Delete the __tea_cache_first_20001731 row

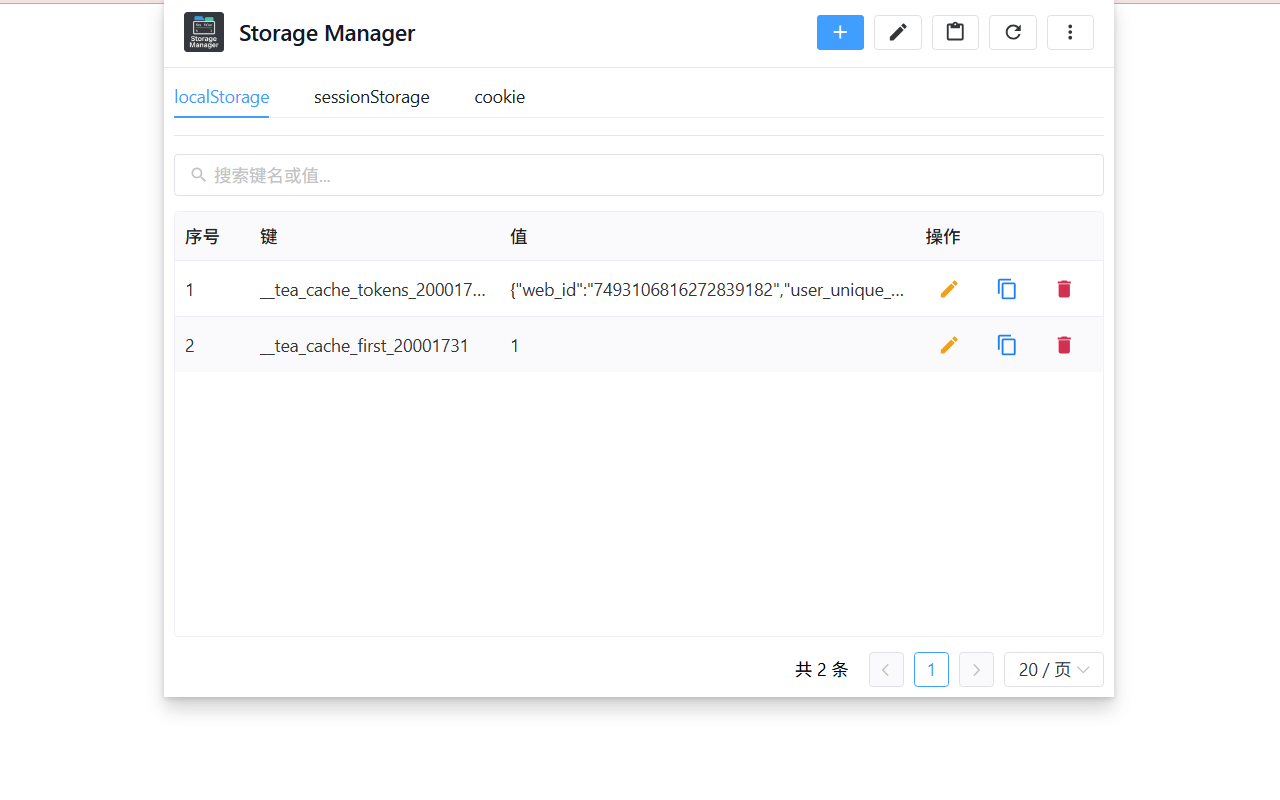point(1064,345)
